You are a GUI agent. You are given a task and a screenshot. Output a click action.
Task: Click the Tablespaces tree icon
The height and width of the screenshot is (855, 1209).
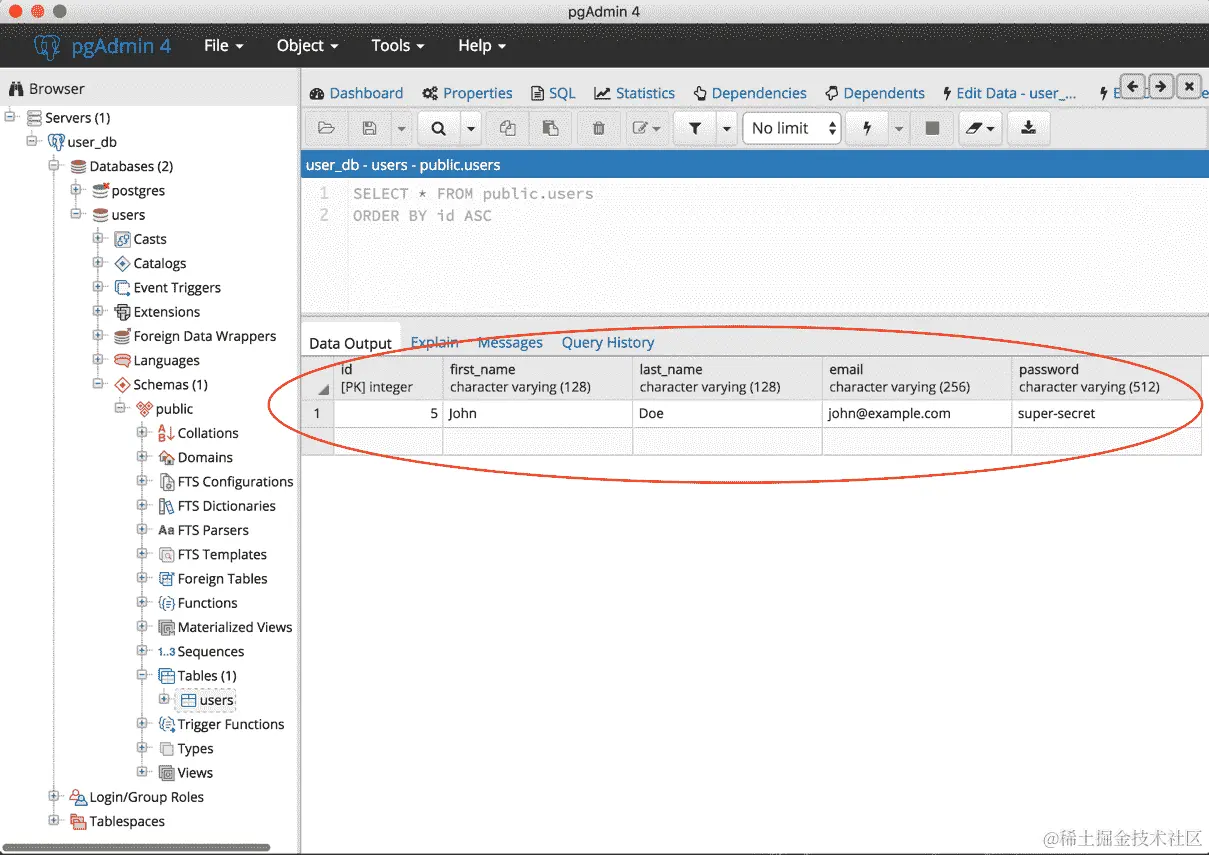click(x=78, y=821)
